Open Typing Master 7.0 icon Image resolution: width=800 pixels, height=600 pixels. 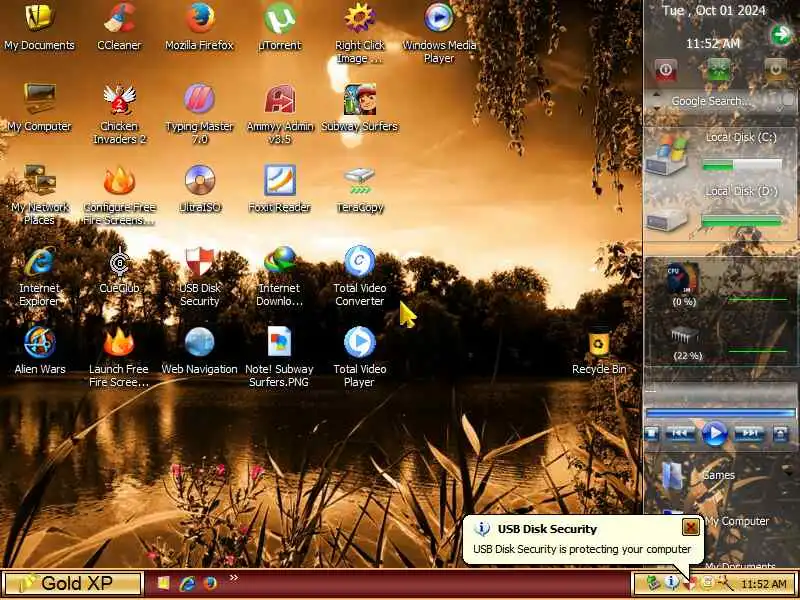pos(199,114)
